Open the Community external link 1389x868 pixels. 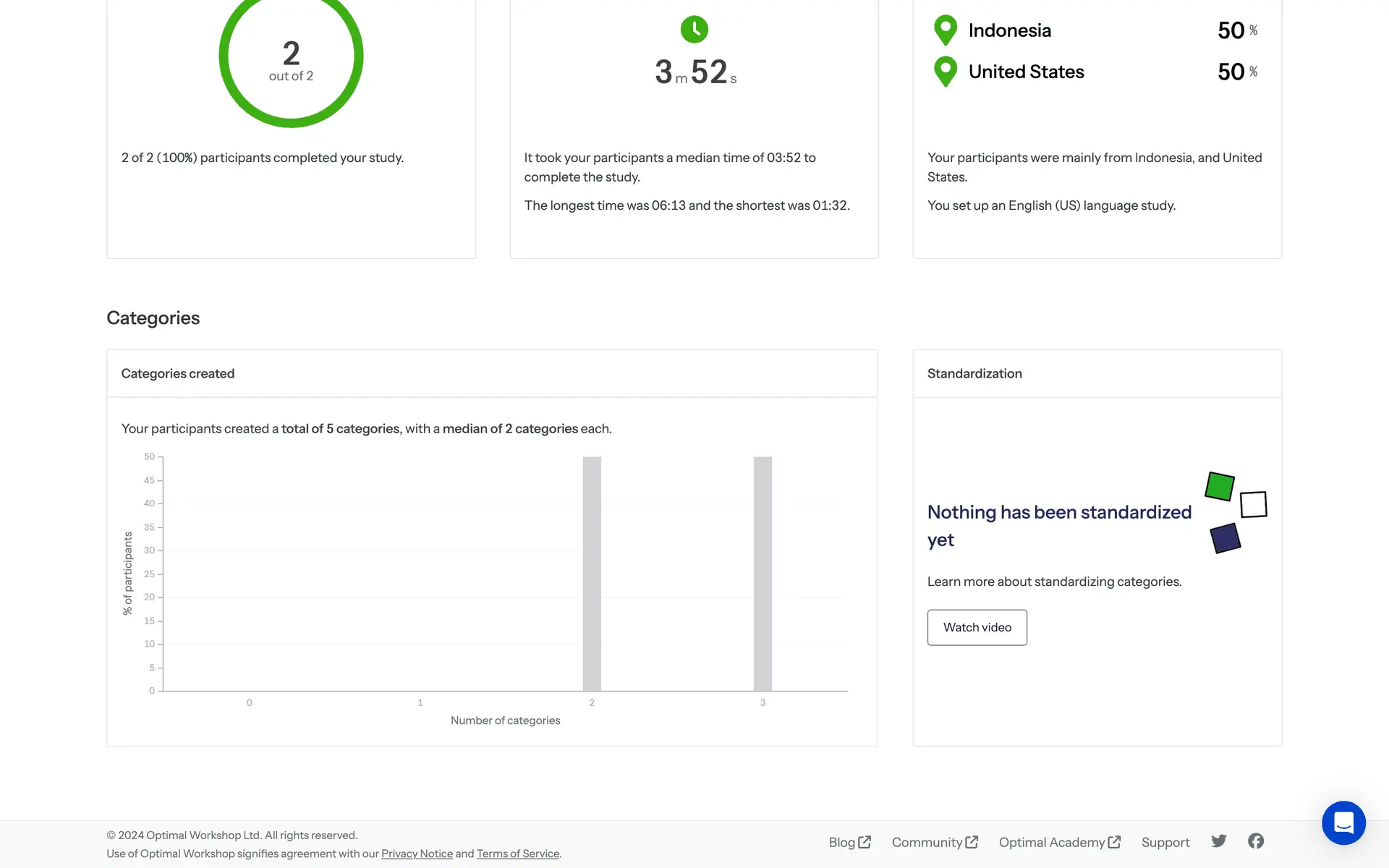(935, 842)
